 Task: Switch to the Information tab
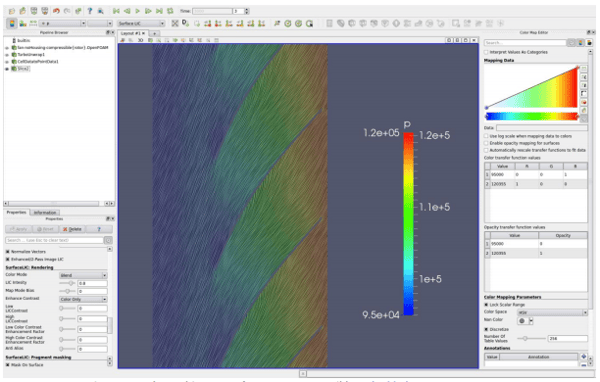tap(45, 212)
